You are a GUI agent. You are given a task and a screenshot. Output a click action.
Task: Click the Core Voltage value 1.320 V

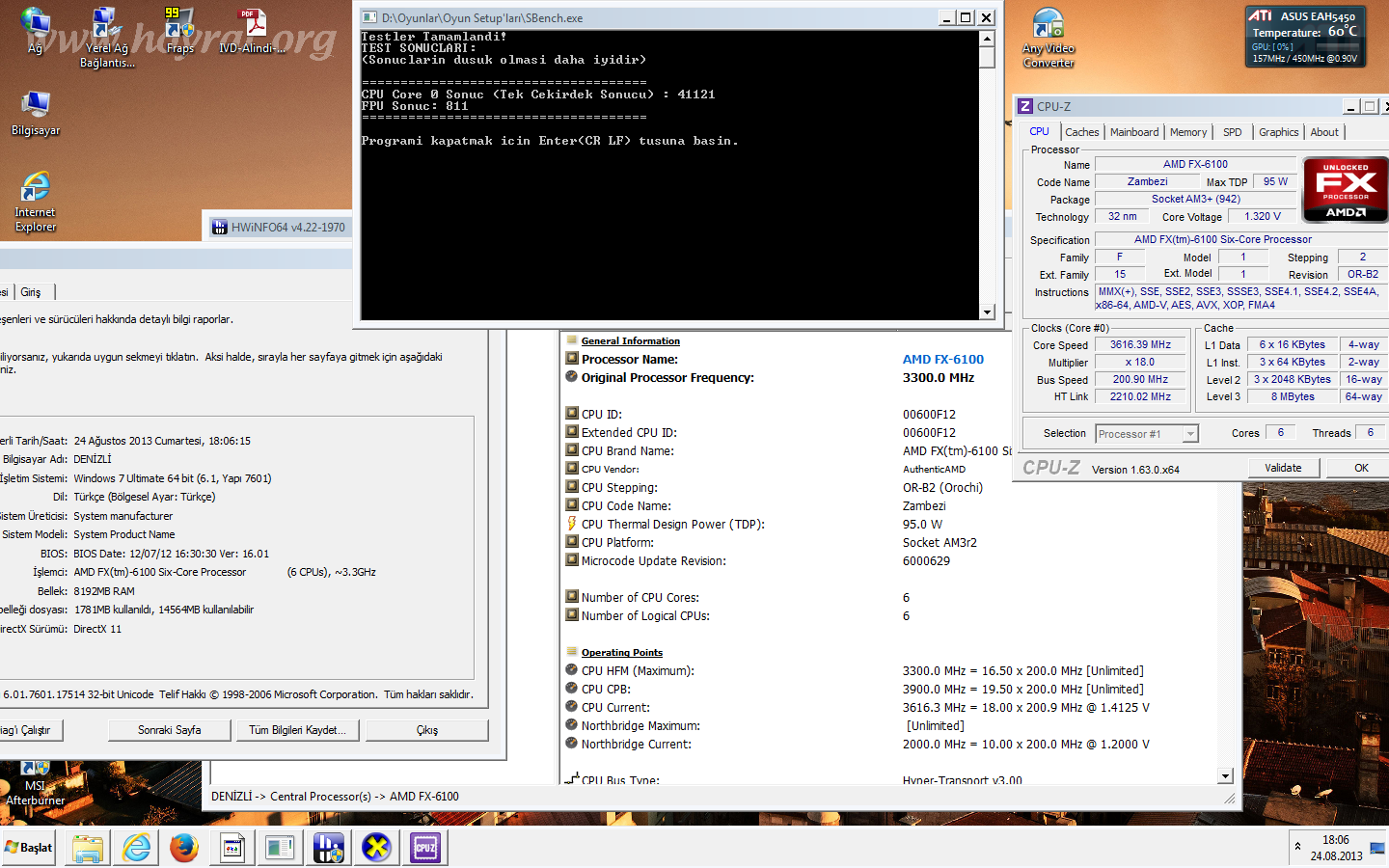(1262, 216)
